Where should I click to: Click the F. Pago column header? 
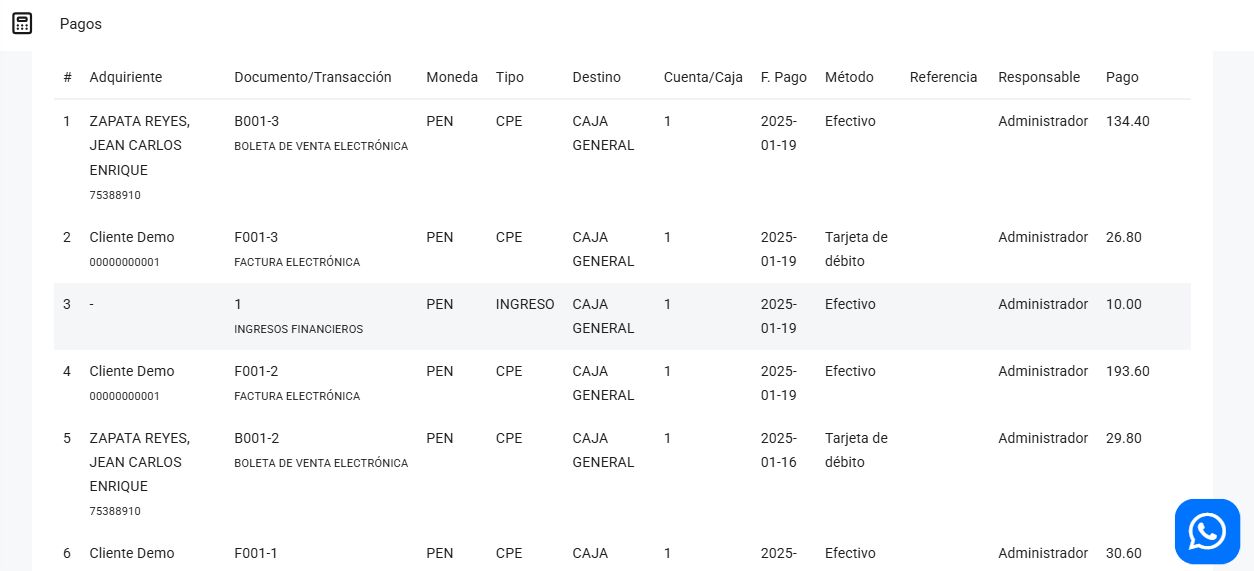coord(783,77)
